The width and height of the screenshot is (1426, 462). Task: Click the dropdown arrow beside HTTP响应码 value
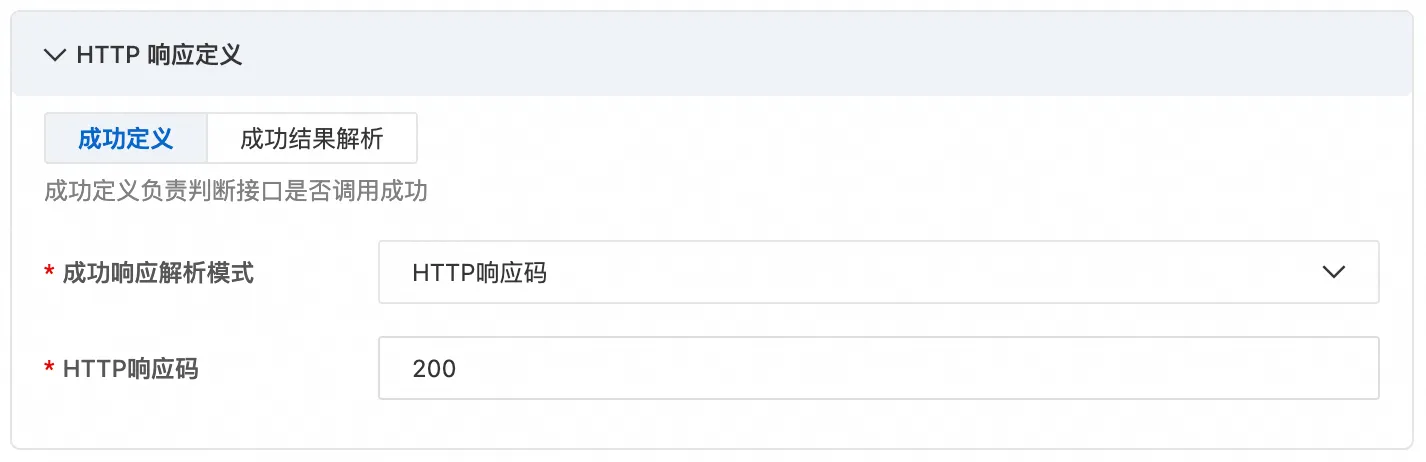tap(1333, 272)
